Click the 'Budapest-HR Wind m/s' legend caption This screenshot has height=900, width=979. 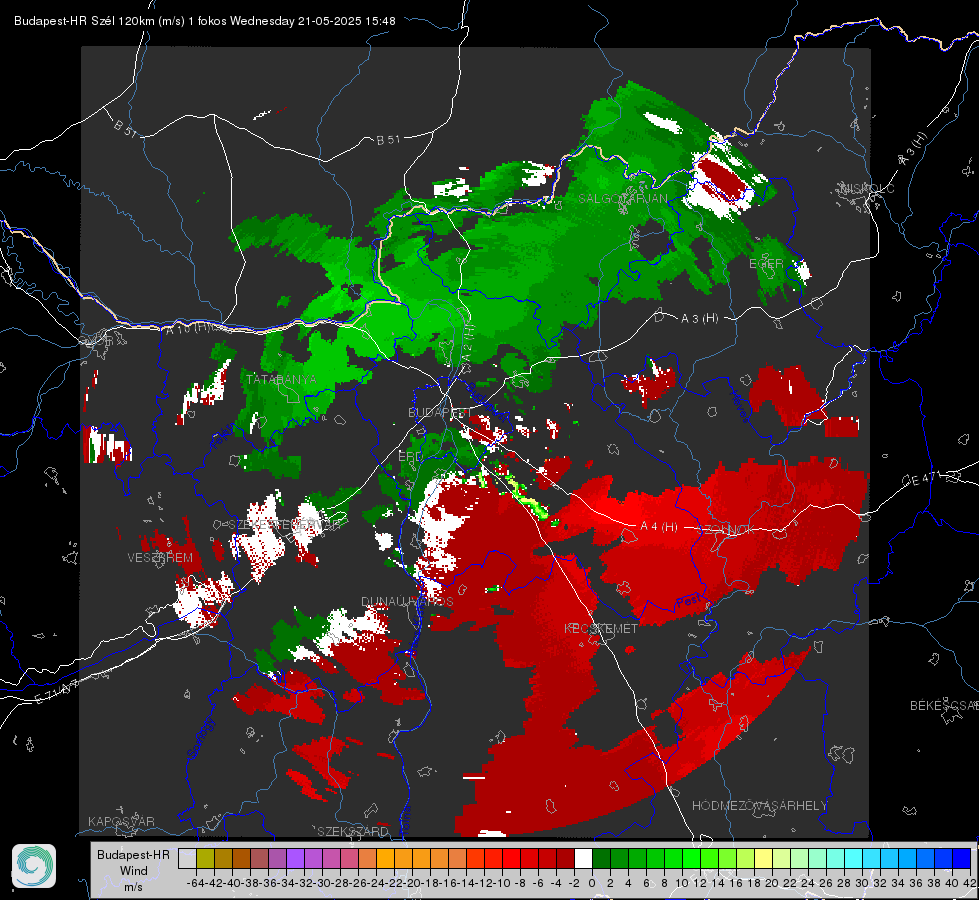coord(133,870)
